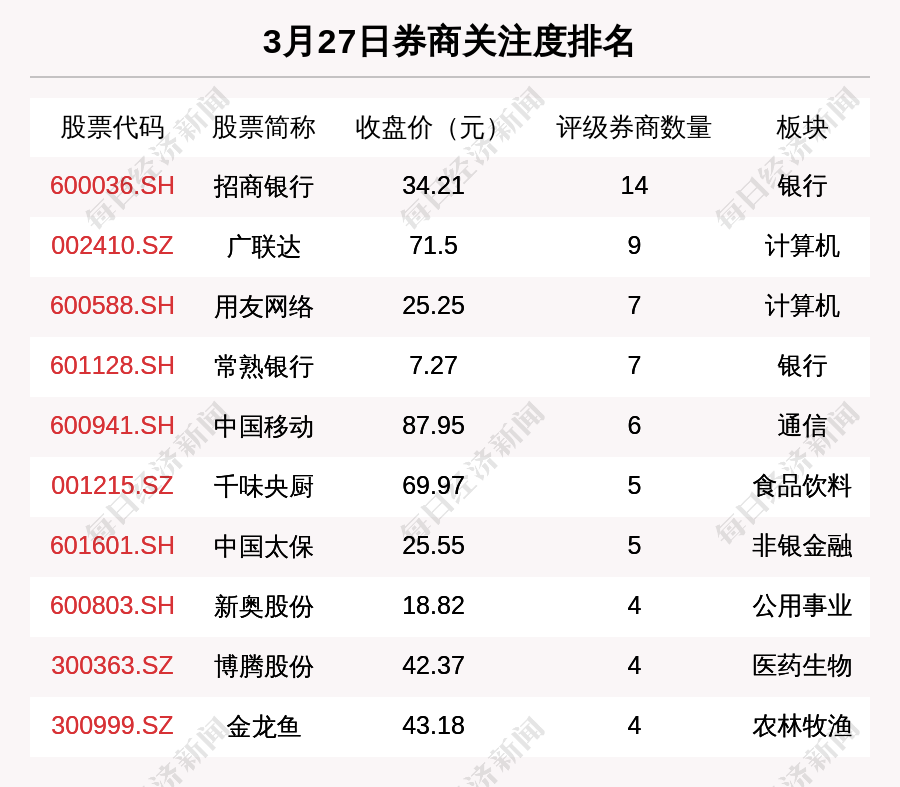
Task: Click closing price 7.27
Action: 433,366
